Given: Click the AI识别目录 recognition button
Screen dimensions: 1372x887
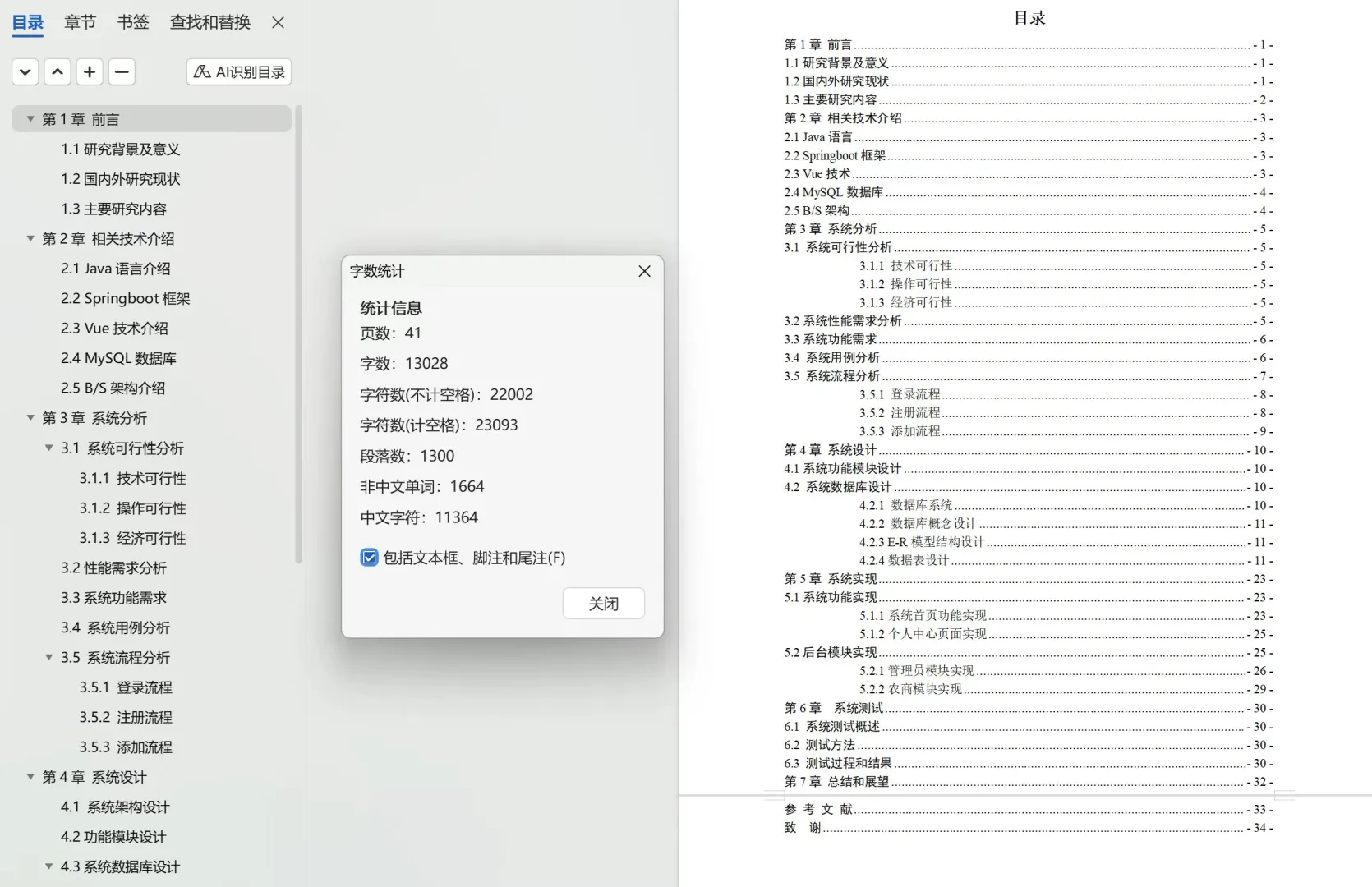Looking at the screenshot, I should click(237, 71).
